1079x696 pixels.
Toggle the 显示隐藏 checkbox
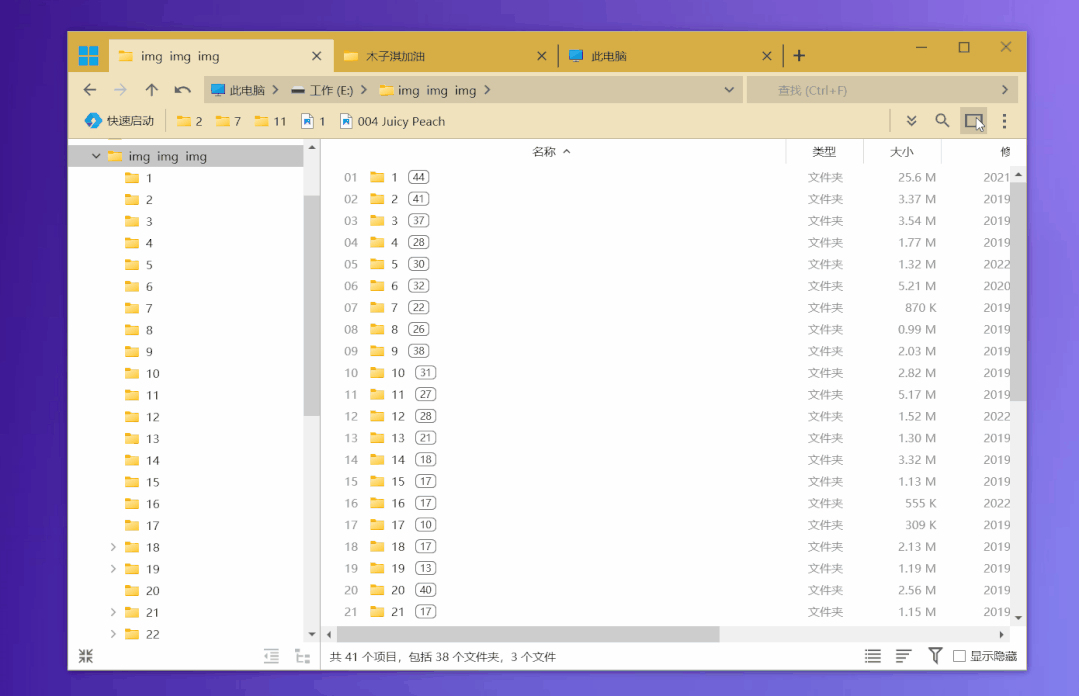pyautogui.click(x=959, y=656)
